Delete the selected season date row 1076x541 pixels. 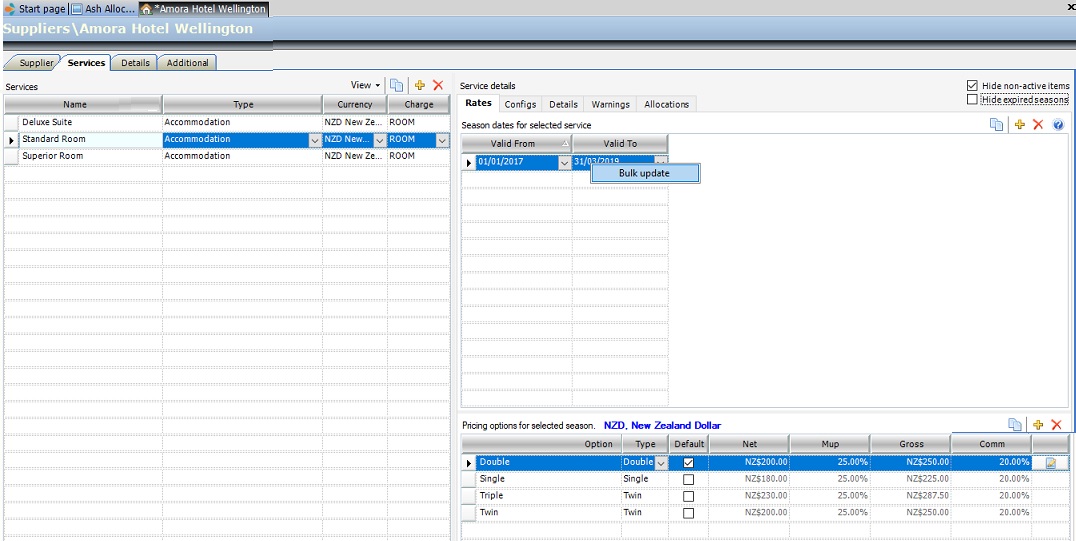1038,125
